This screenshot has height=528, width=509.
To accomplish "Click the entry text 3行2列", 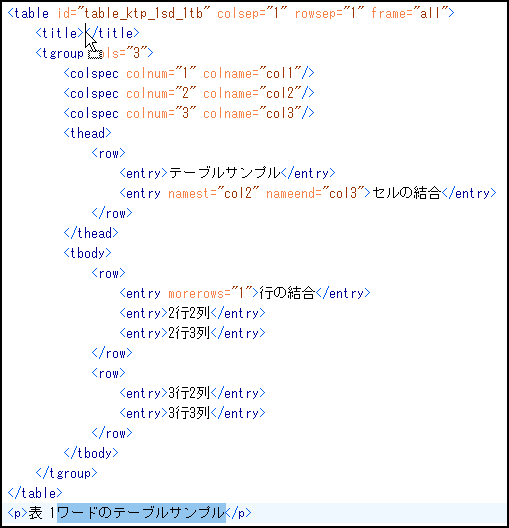I will pos(189,393).
